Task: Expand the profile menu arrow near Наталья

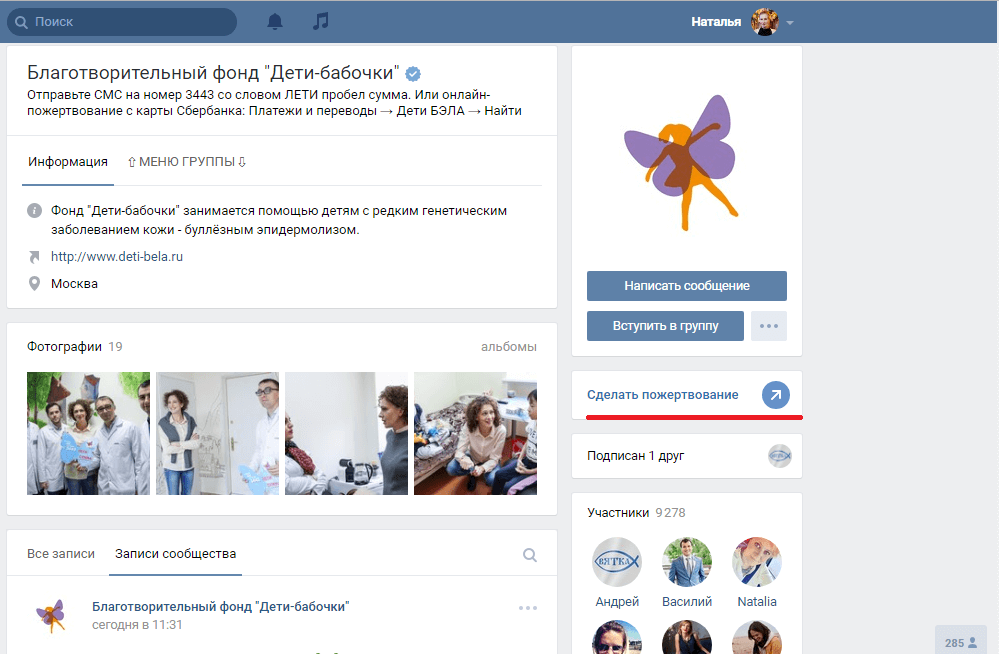Action: pos(790,23)
